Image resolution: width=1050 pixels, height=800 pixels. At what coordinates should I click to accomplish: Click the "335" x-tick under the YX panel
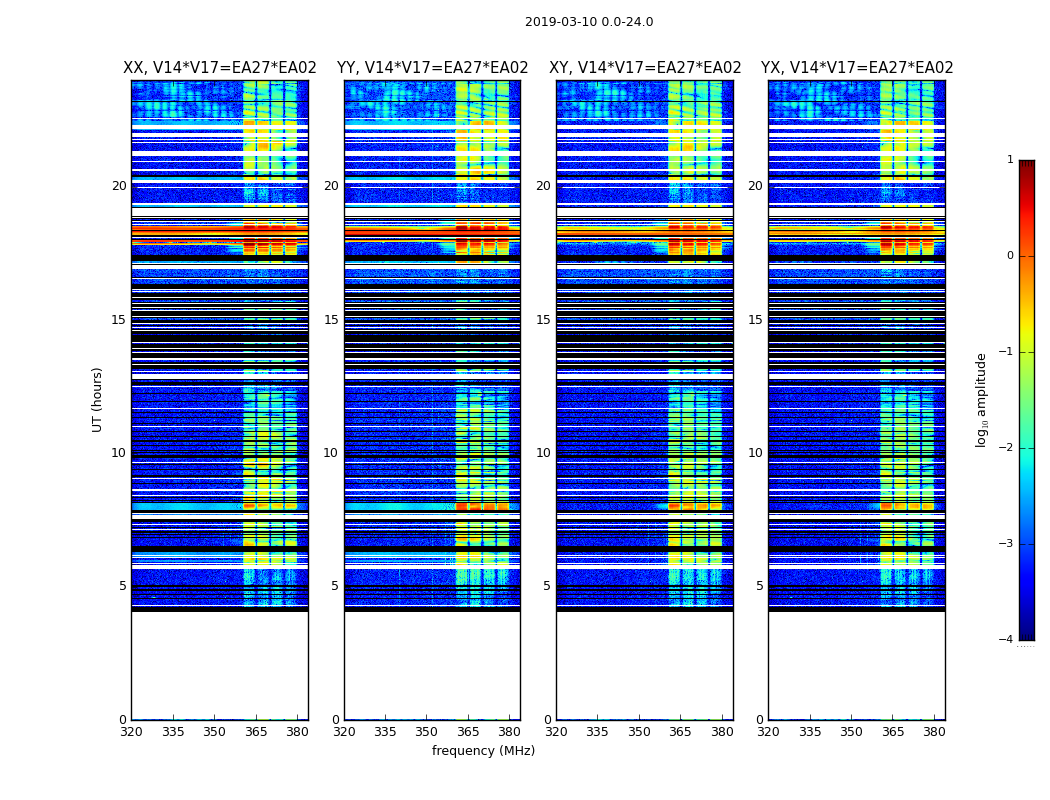click(810, 731)
